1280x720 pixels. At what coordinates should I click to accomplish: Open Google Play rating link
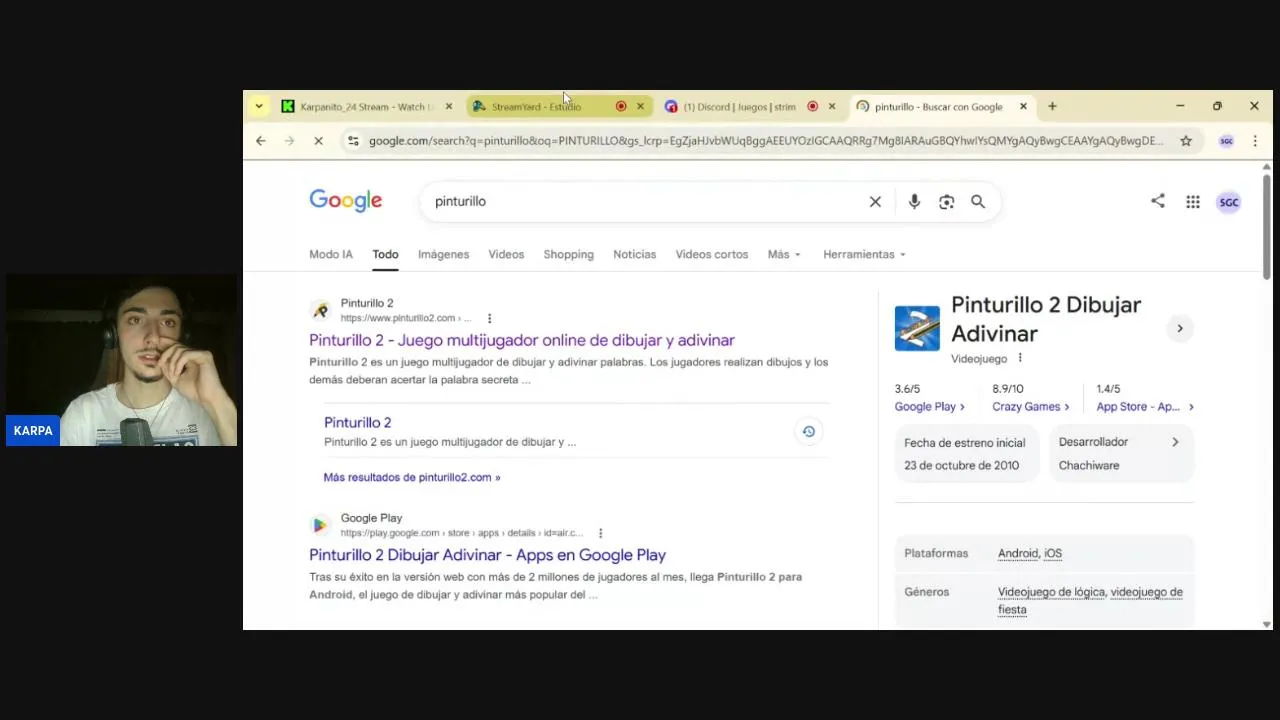(x=929, y=407)
